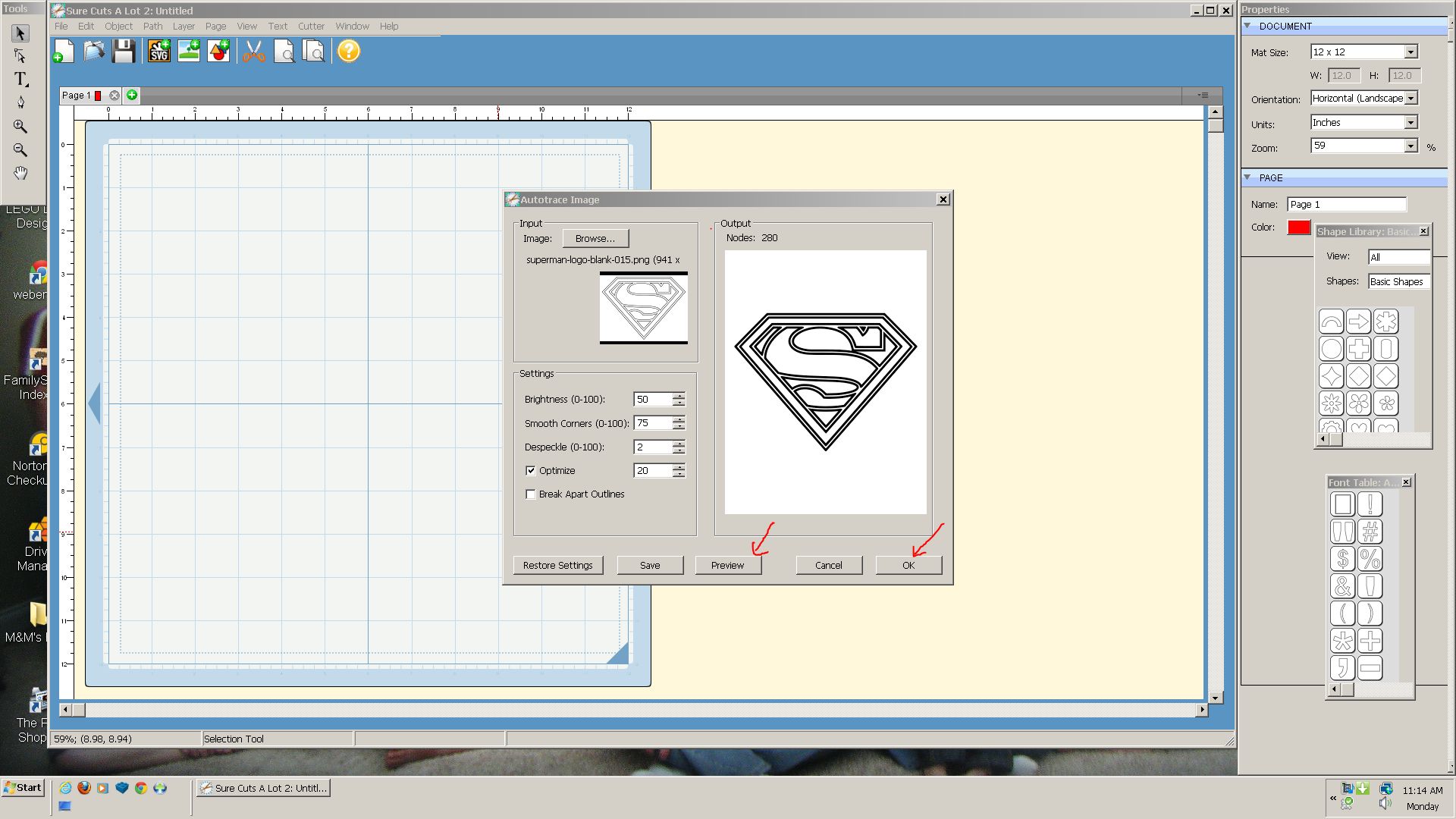Open Help via question mark icon
This screenshot has width=1456, height=819.
349,52
